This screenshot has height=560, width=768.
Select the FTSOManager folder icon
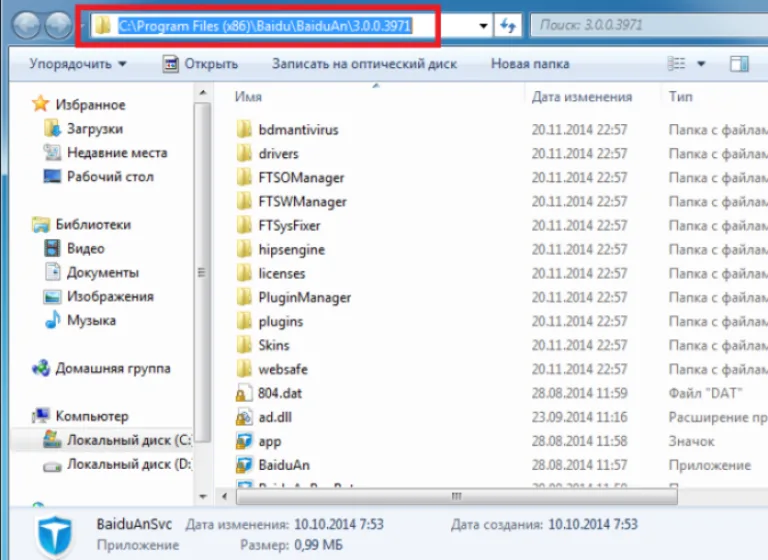click(244, 177)
